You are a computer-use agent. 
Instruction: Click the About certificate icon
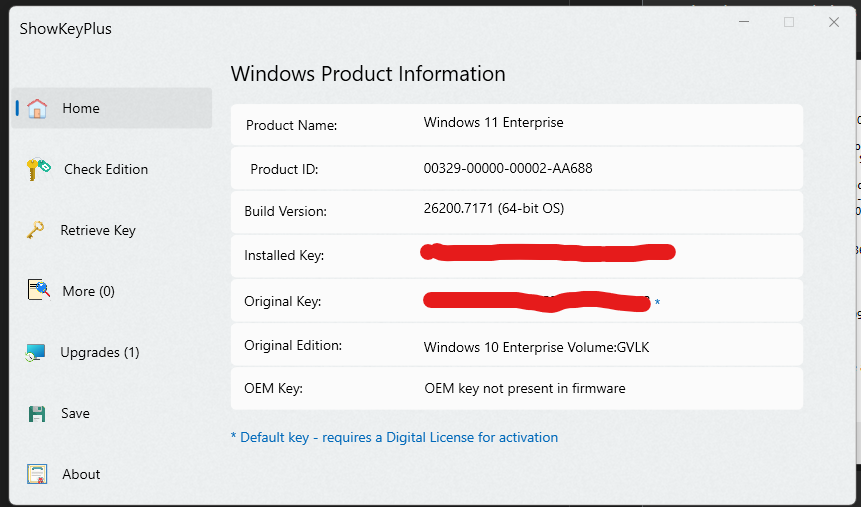[37, 474]
